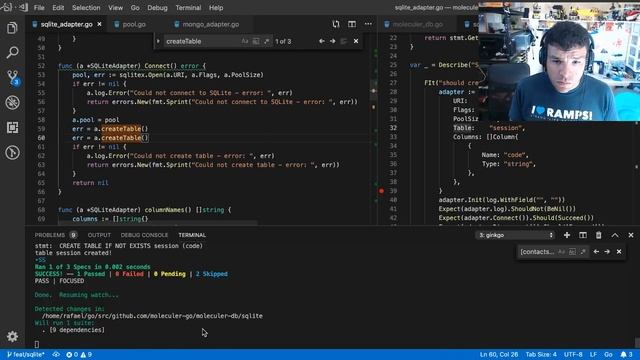Viewport: 640px width, 360px height.
Task: Open Source Control view with badge
Action: click(x=13, y=77)
